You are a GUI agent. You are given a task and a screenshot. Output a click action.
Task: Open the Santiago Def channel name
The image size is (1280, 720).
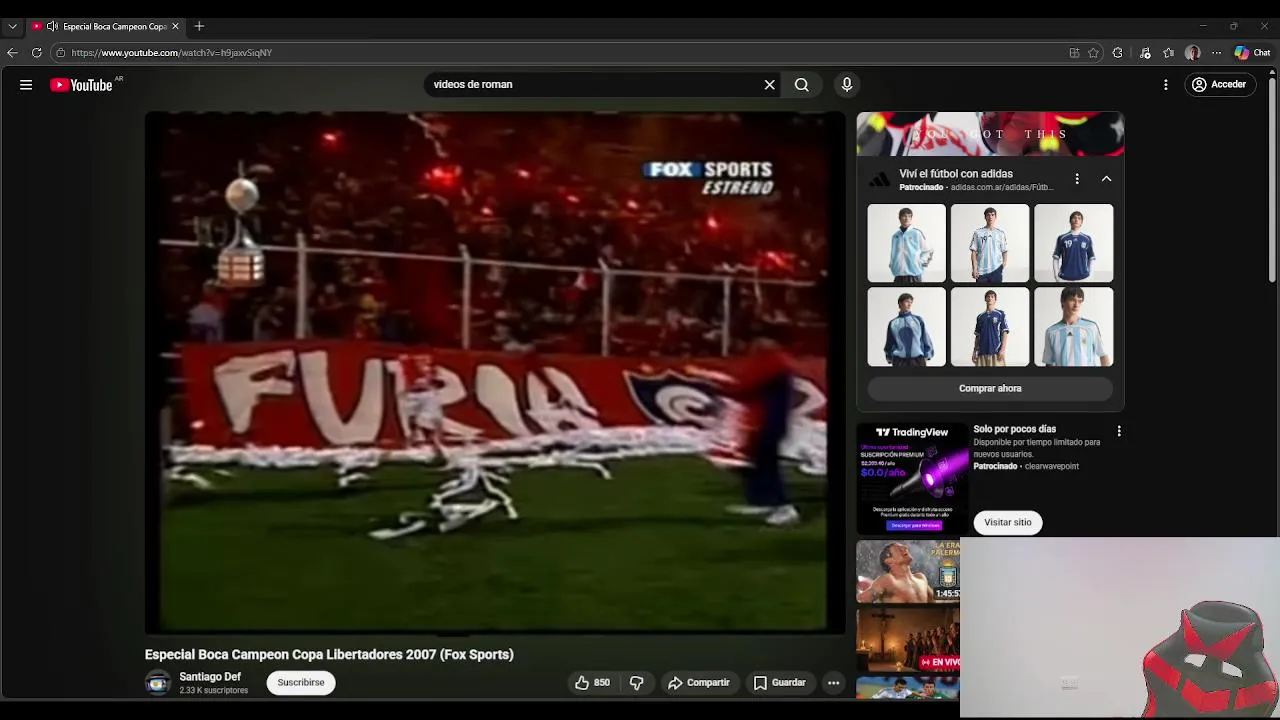(210, 677)
